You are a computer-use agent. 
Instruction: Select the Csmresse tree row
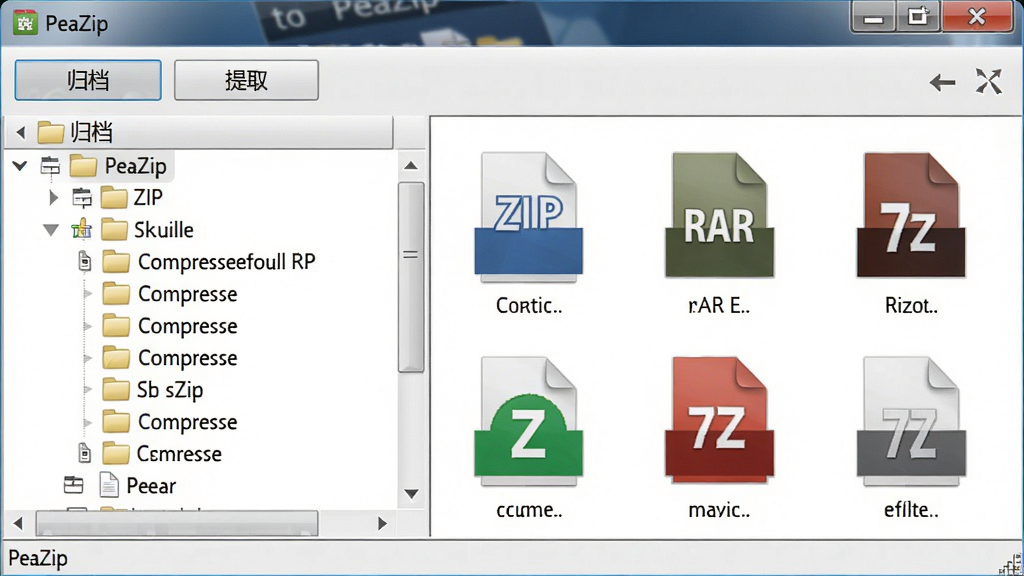pos(179,454)
